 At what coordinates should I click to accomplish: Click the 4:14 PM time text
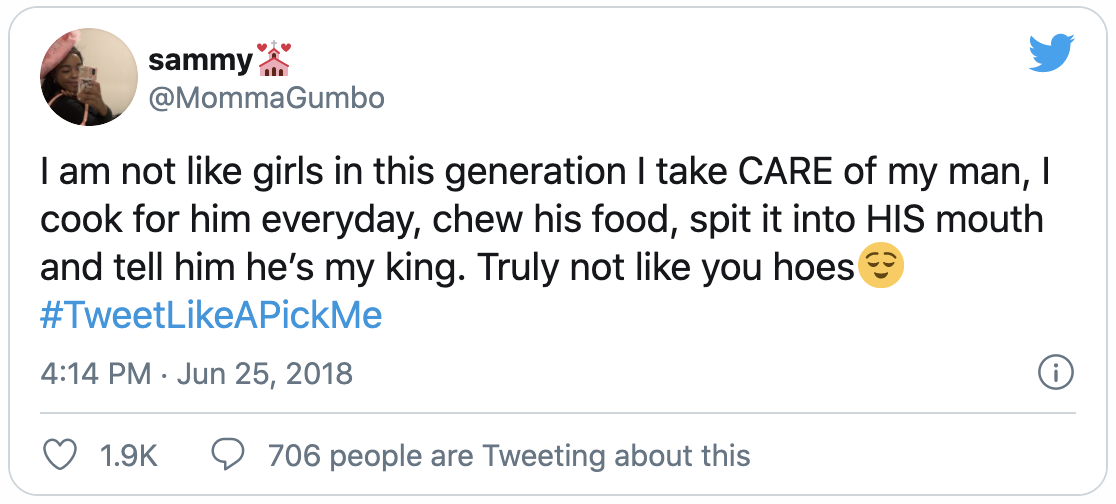coord(96,374)
